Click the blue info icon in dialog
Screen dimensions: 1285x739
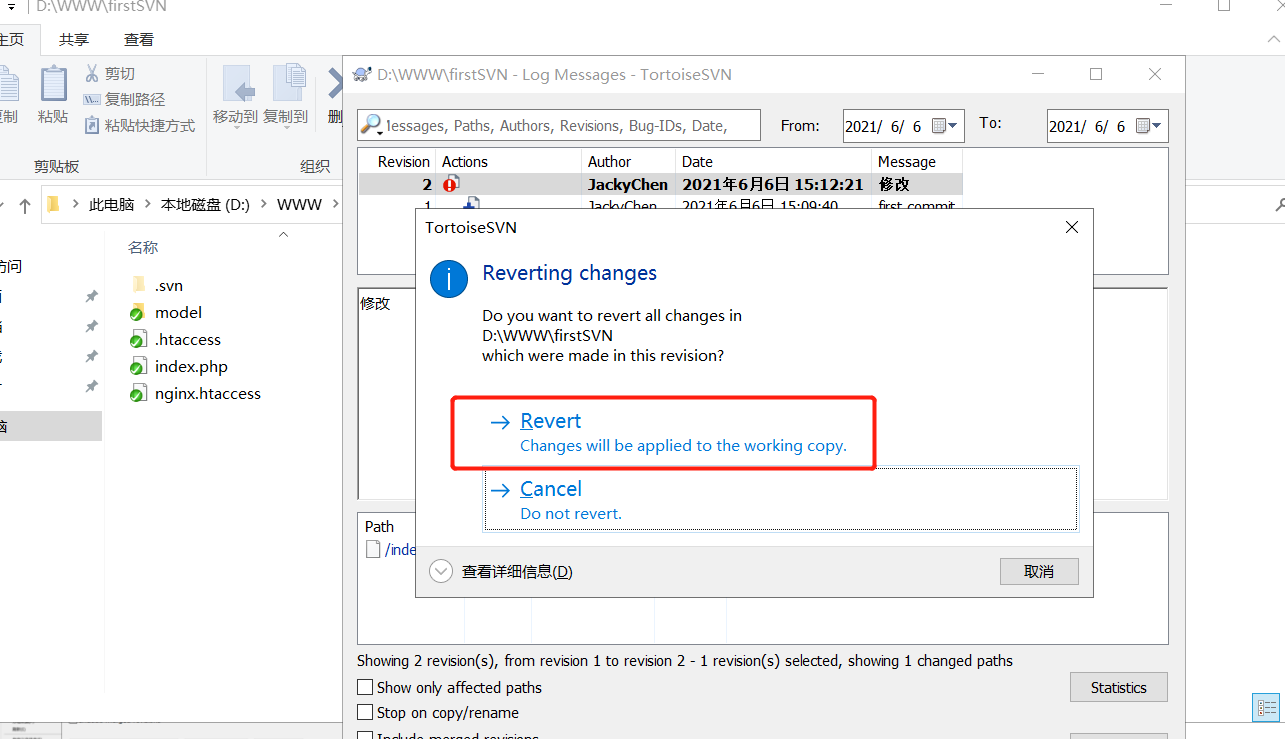pos(449,278)
